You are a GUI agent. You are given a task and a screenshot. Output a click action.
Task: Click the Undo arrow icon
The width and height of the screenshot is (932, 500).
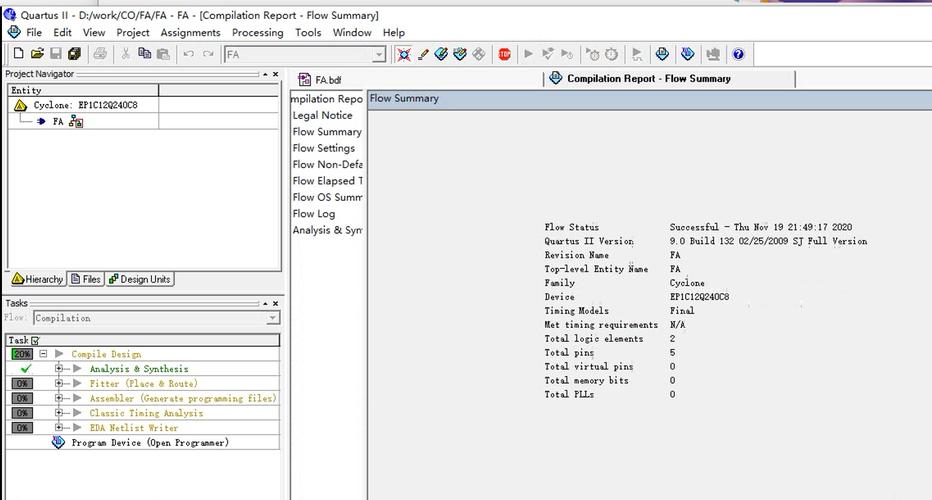click(188, 54)
